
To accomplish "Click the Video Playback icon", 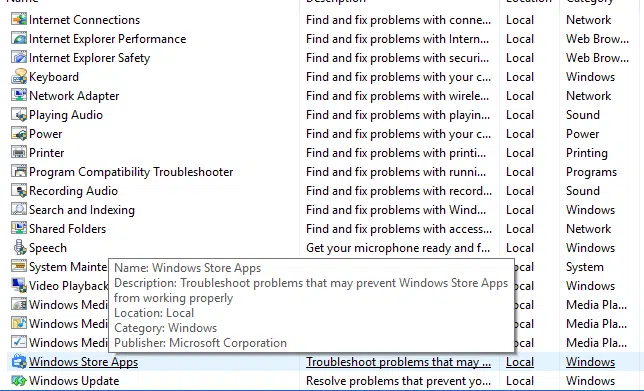I will pos(19,285).
